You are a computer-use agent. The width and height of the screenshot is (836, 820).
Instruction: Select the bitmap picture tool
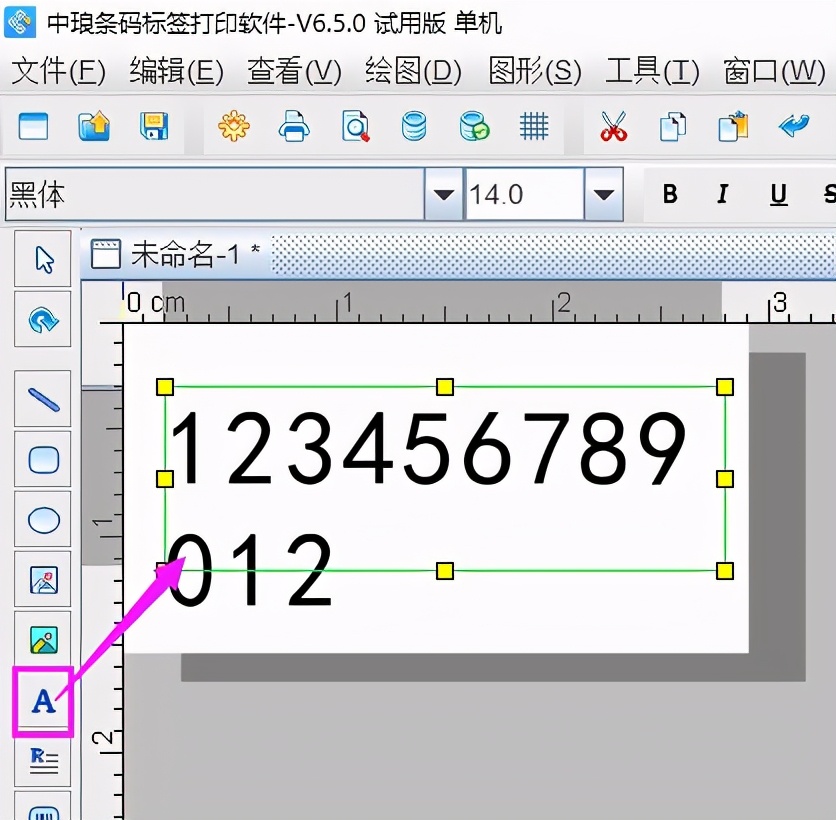(x=43, y=640)
